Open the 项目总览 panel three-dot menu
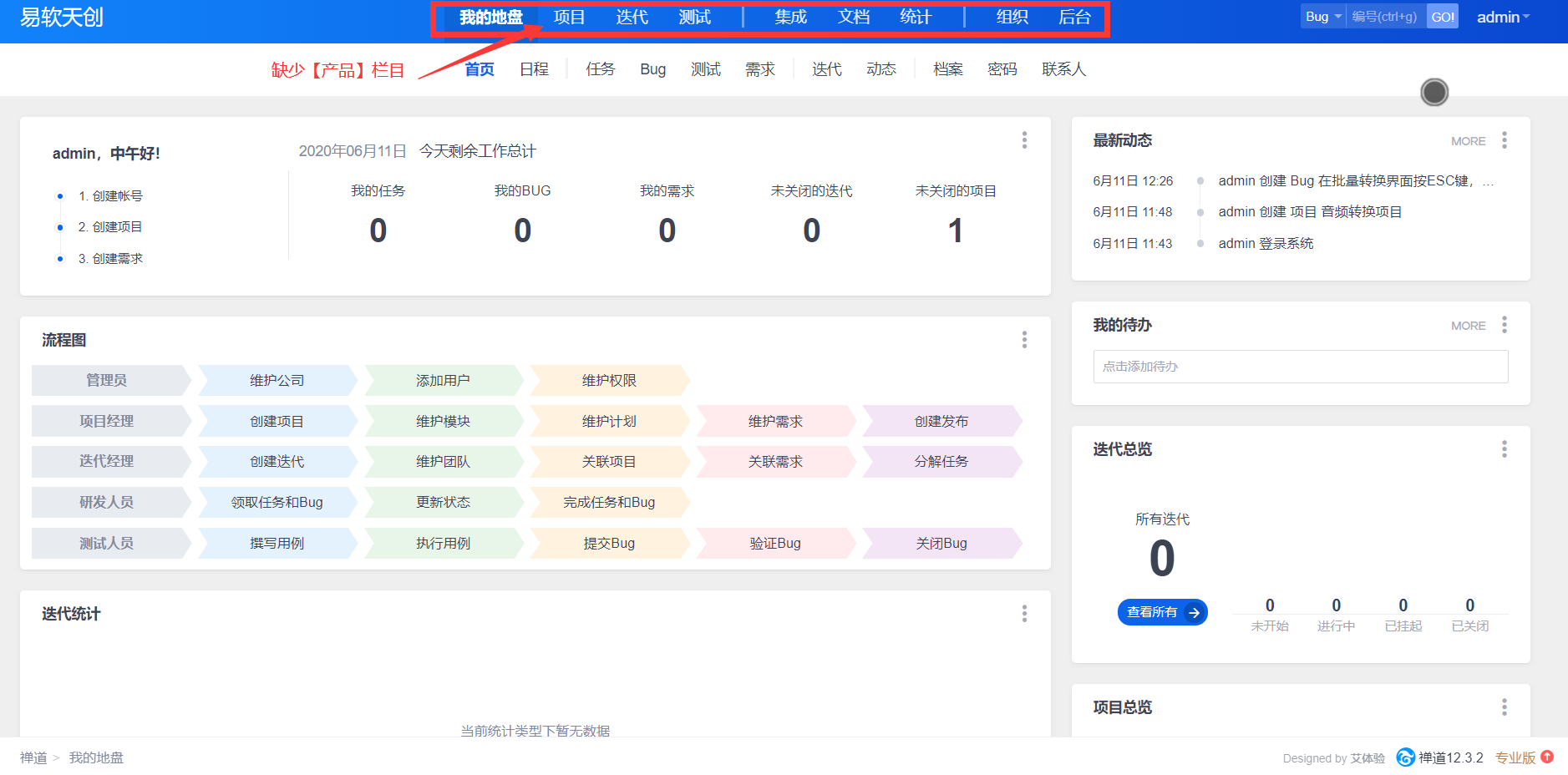This screenshot has width=1568, height=775. [x=1504, y=707]
